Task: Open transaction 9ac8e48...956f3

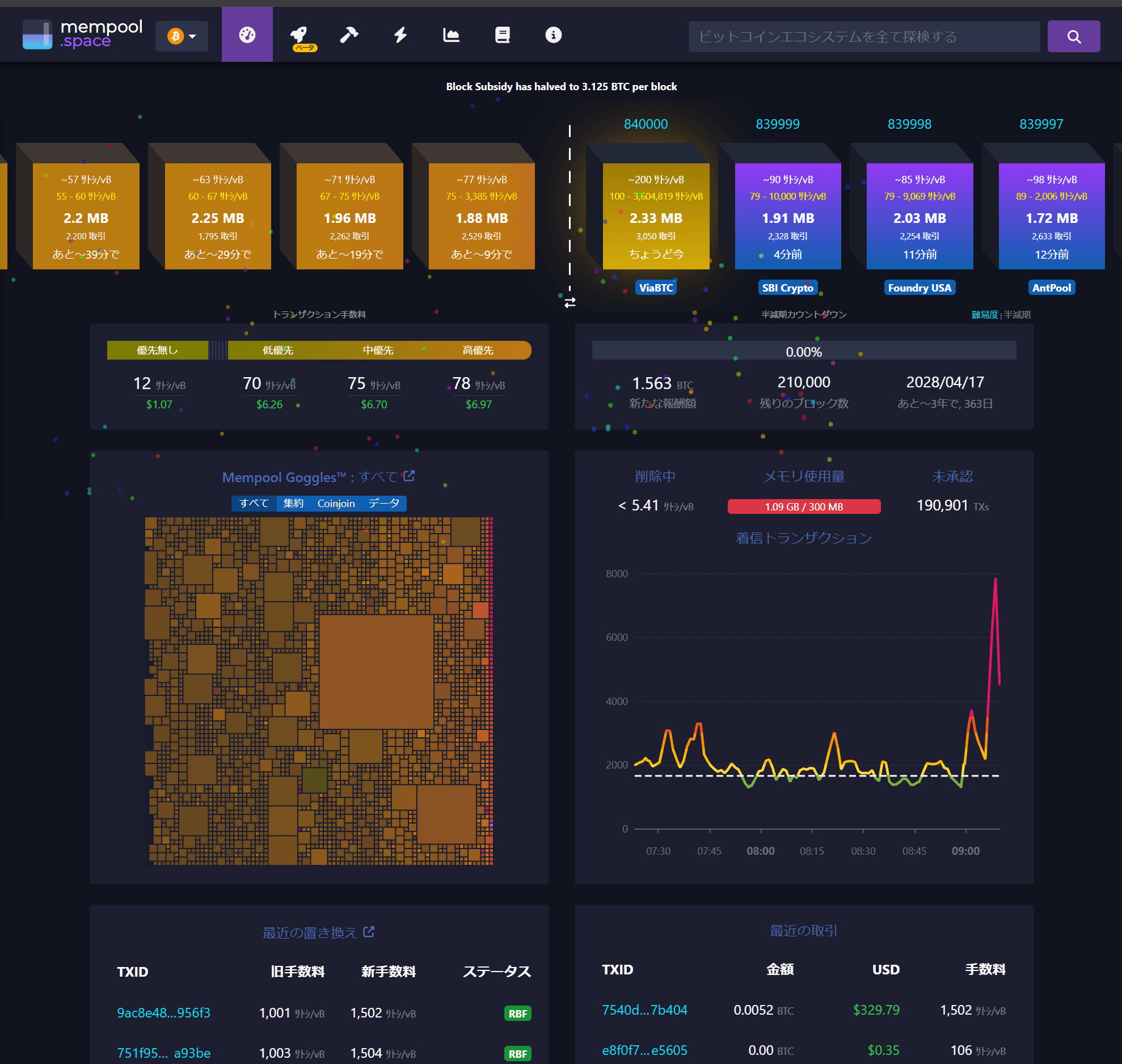Action: 163,1013
